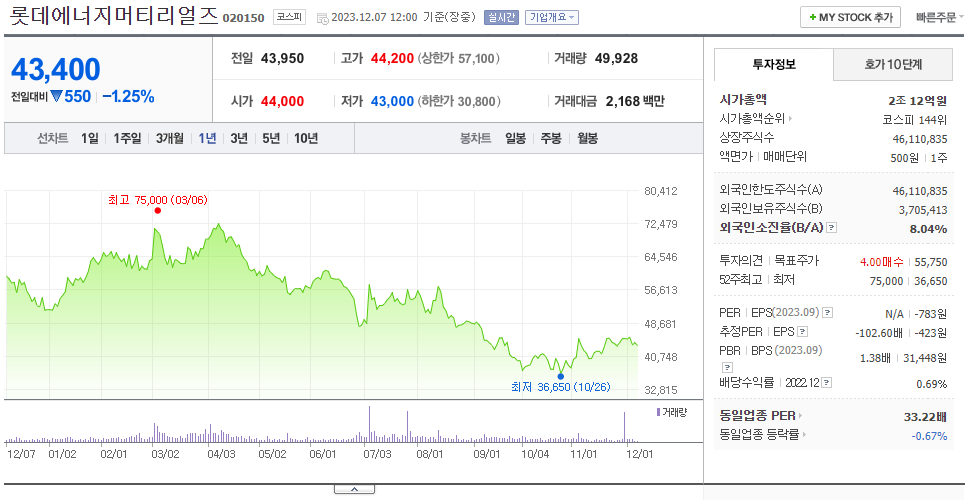Toggle the 실시간 real-time badge
The image size is (968, 500).
pyautogui.click(x=502, y=17)
